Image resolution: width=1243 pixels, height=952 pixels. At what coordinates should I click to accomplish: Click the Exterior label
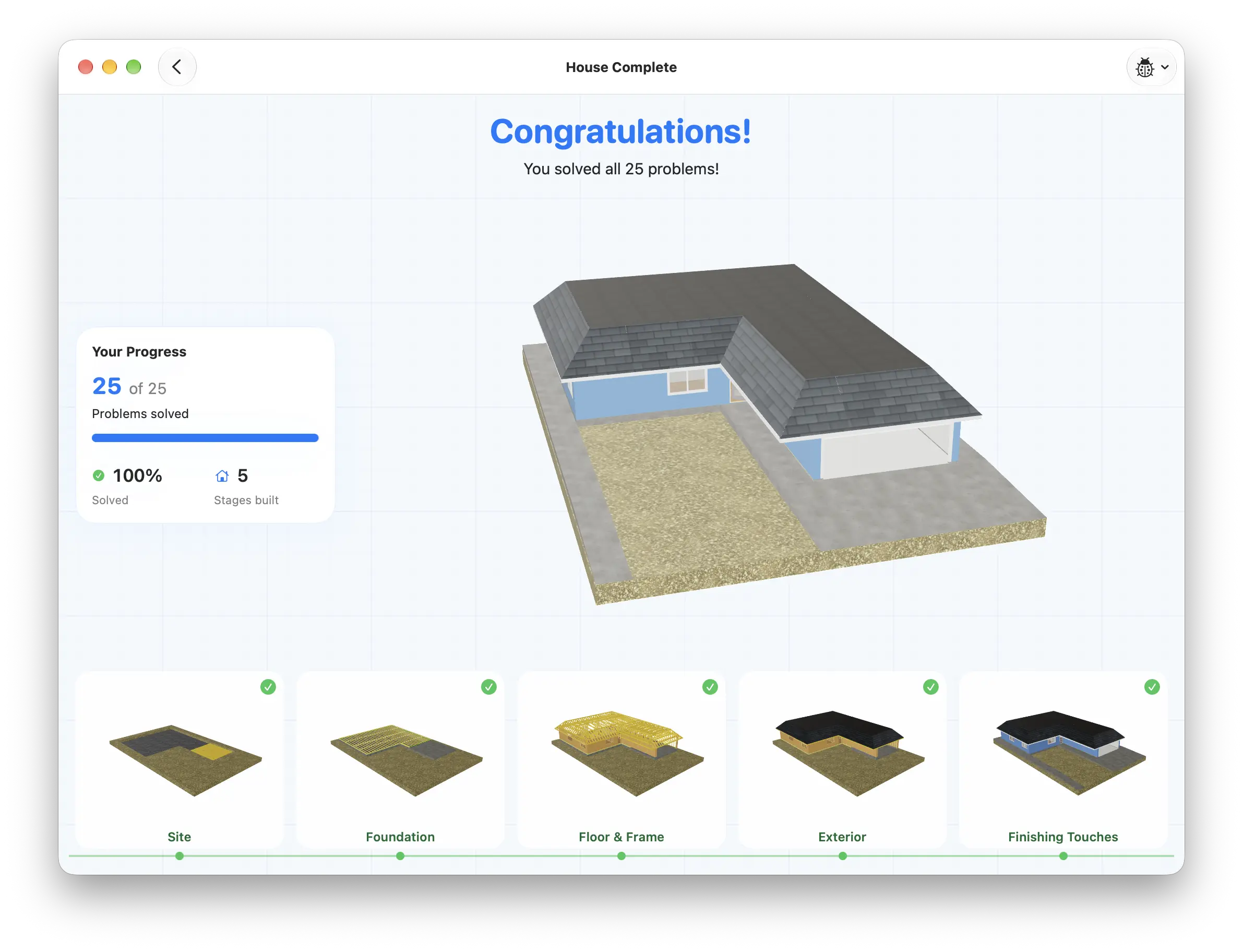842,837
